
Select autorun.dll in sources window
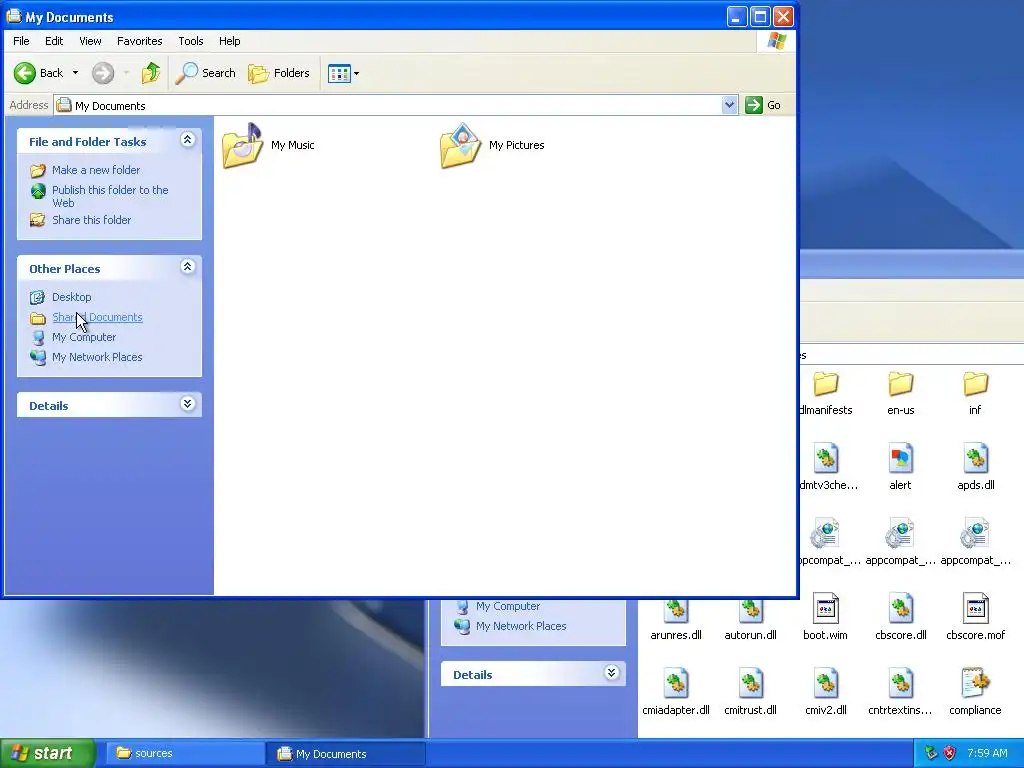point(750,620)
